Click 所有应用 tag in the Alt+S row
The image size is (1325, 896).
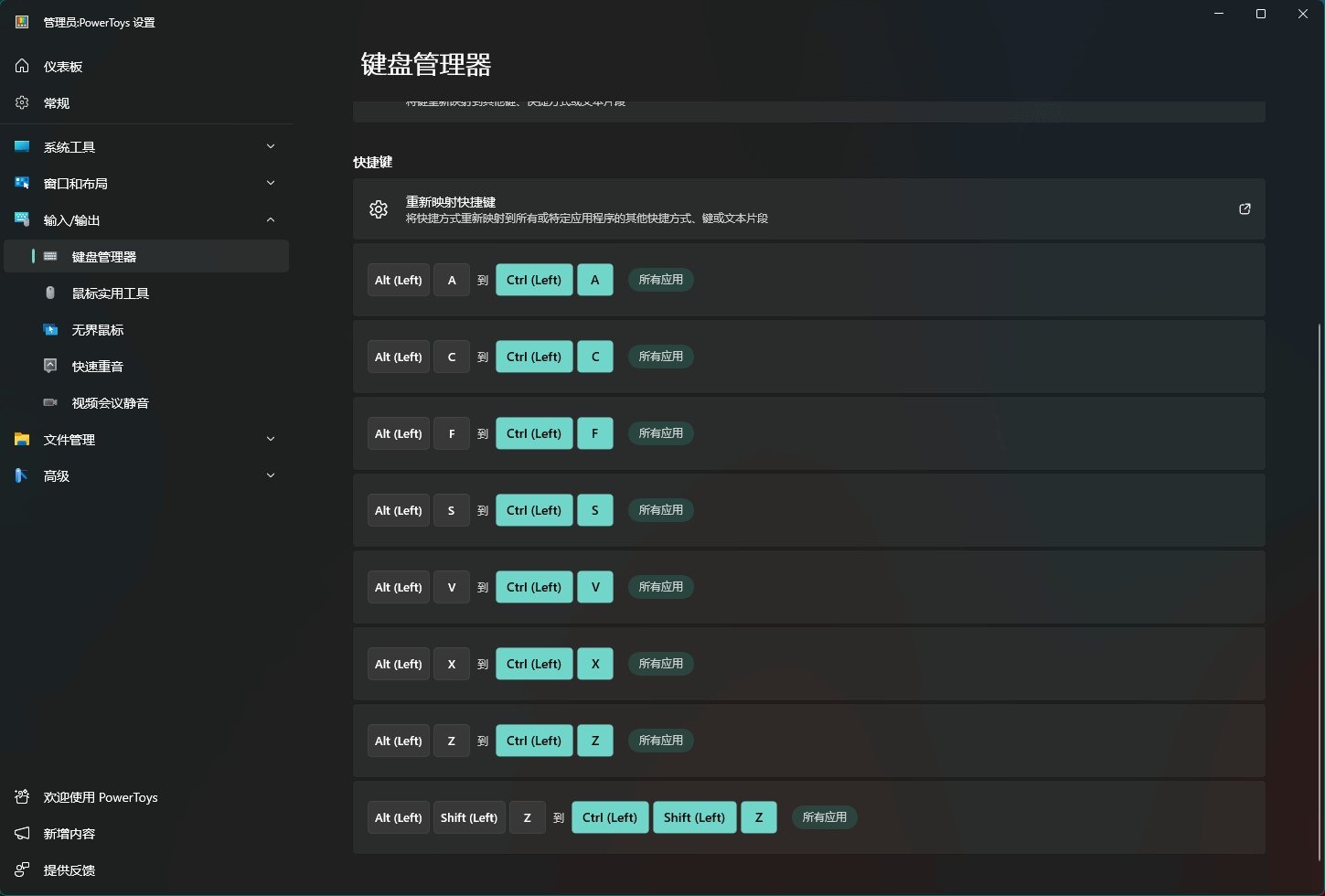pos(661,510)
